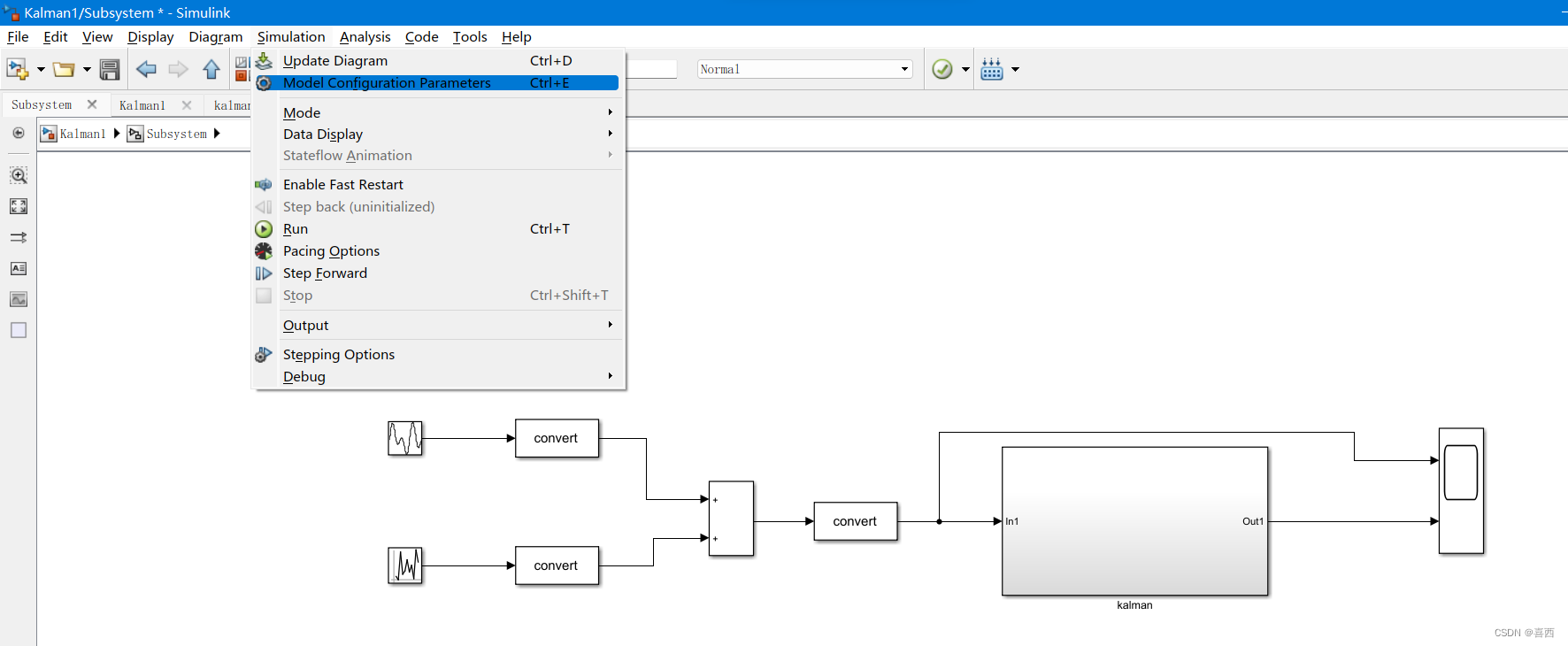Click Subsystem in the breadcrumb path
This screenshot has height=646, width=1568.
point(177,134)
